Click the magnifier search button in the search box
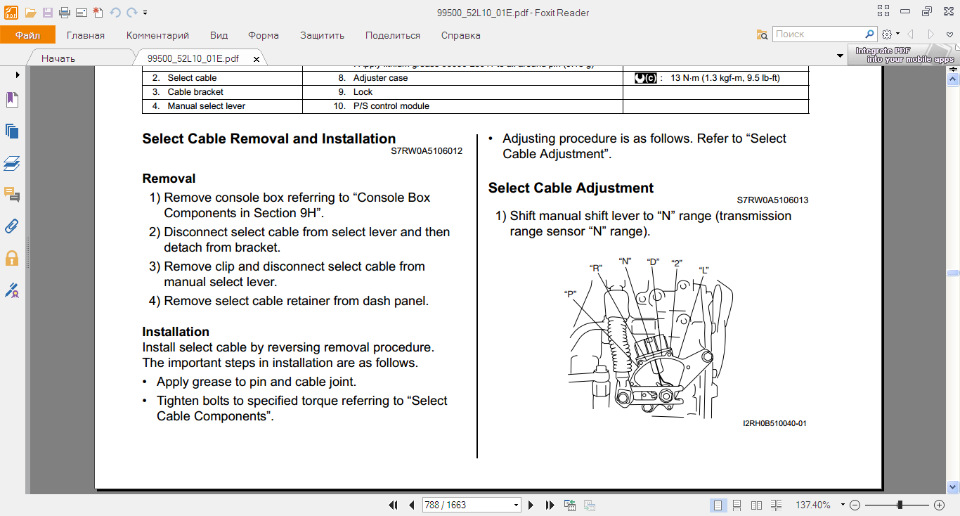The image size is (960, 516). pos(869,34)
